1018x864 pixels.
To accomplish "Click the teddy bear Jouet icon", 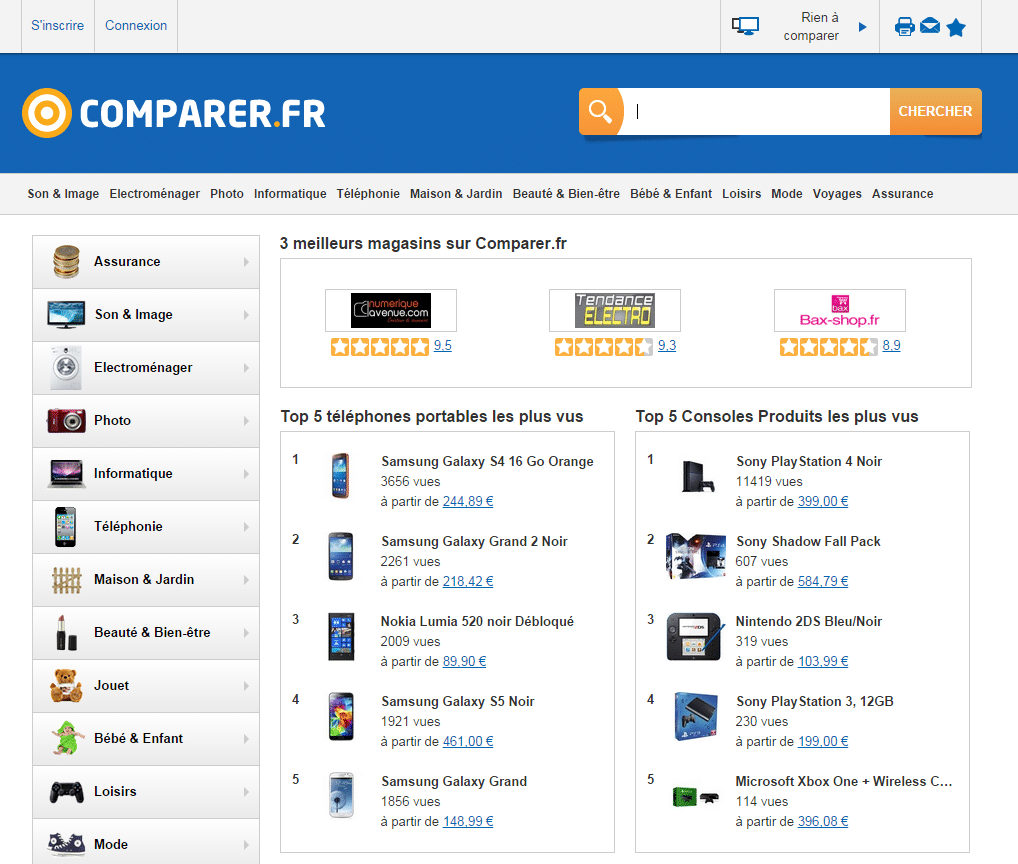I will pos(66,686).
